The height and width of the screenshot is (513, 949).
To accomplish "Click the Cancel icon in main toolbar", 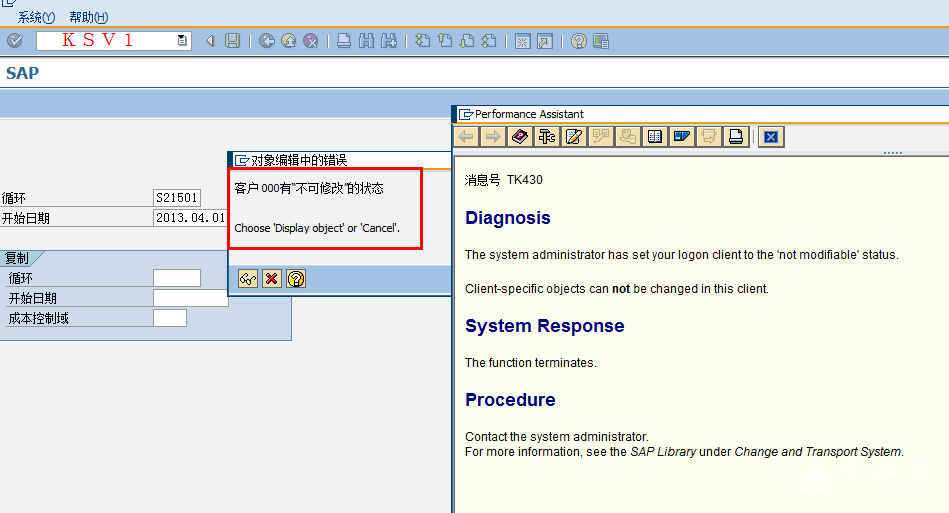I will click(x=310, y=41).
